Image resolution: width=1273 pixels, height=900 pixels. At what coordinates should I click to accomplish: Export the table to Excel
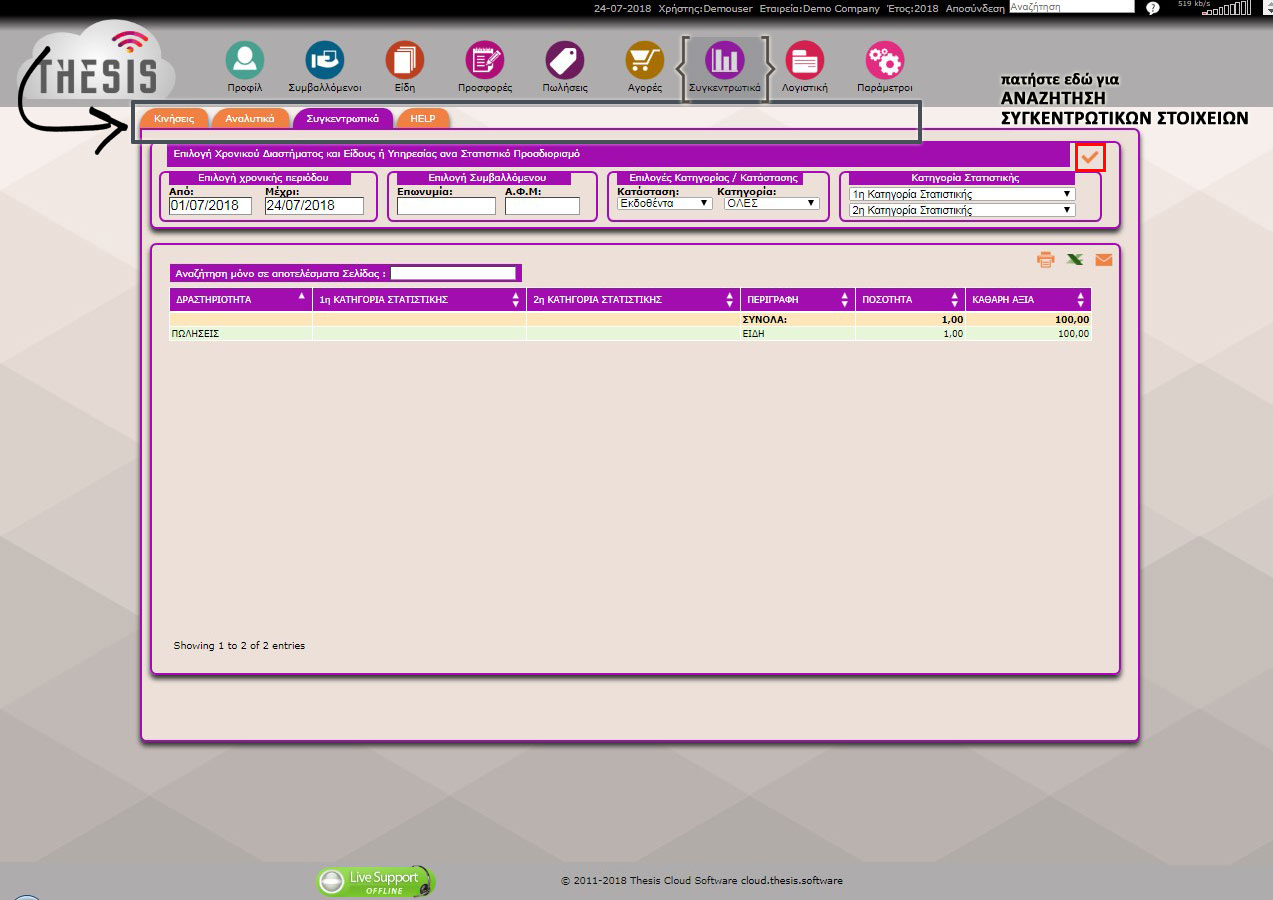coord(1074,260)
